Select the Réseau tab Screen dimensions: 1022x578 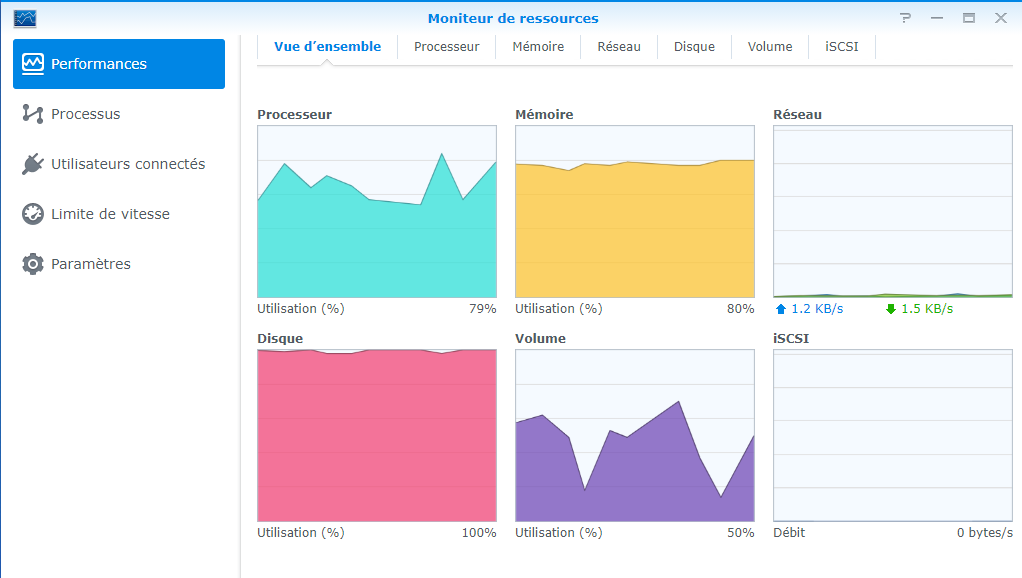click(x=619, y=47)
